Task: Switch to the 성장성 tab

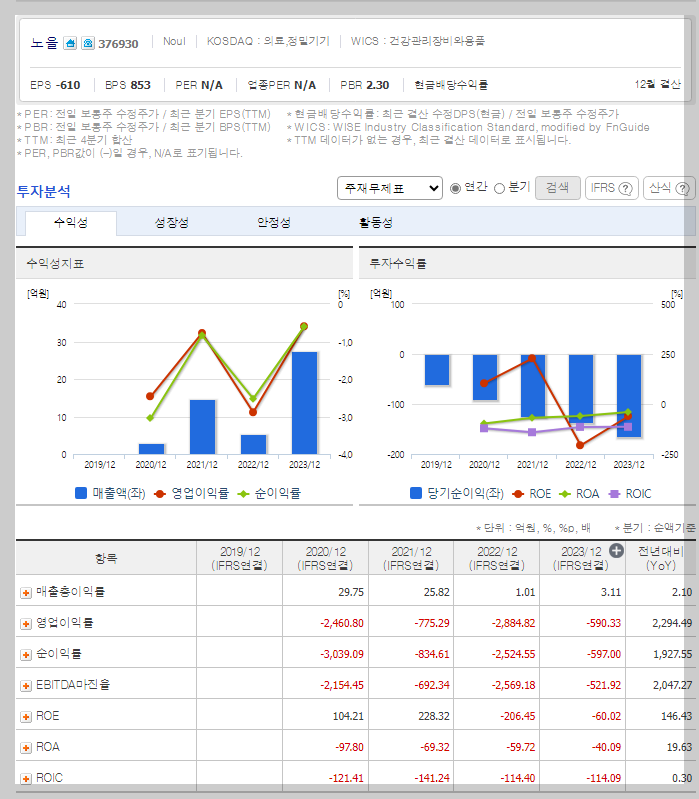Action: [x=172, y=223]
